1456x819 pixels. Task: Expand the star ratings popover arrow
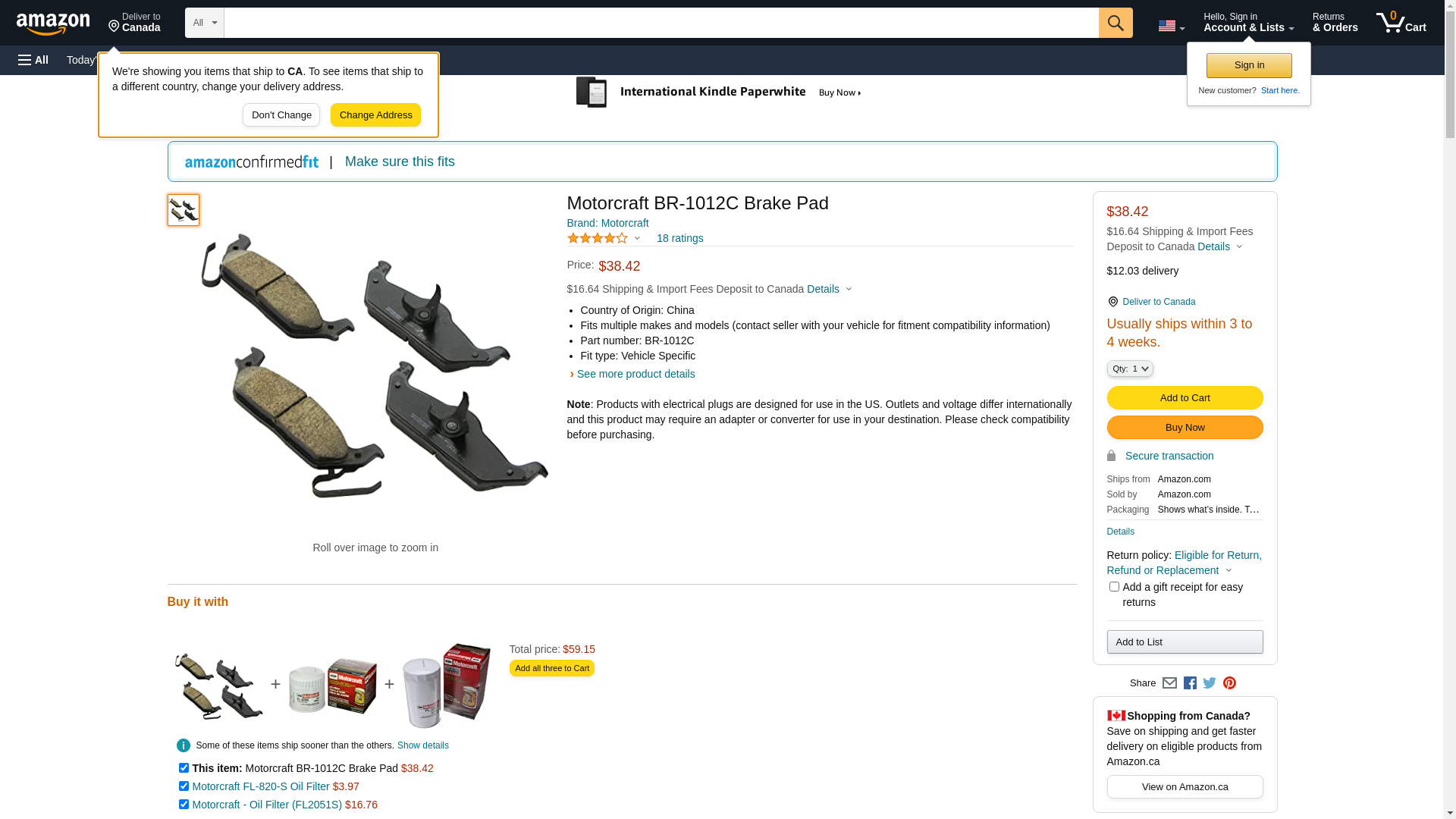(x=637, y=239)
